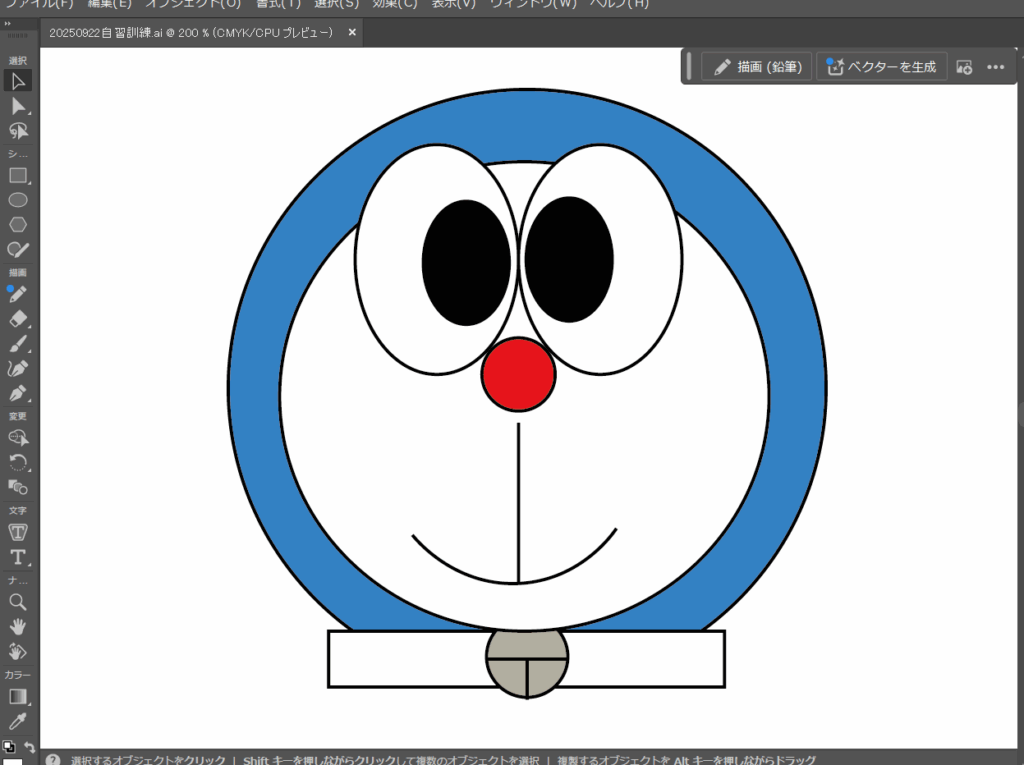The width and height of the screenshot is (1024, 765).
Task: Select the Hand pan tool
Action: pos(18,626)
